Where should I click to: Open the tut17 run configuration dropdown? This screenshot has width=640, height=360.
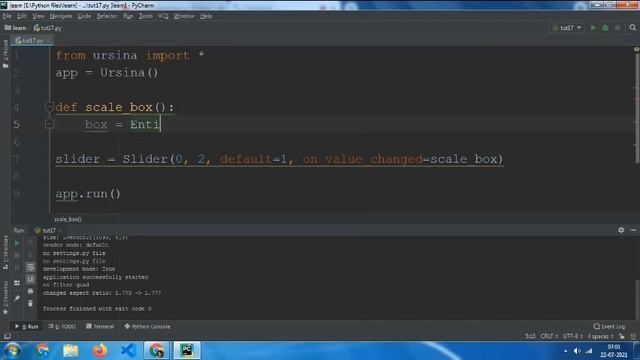567,28
